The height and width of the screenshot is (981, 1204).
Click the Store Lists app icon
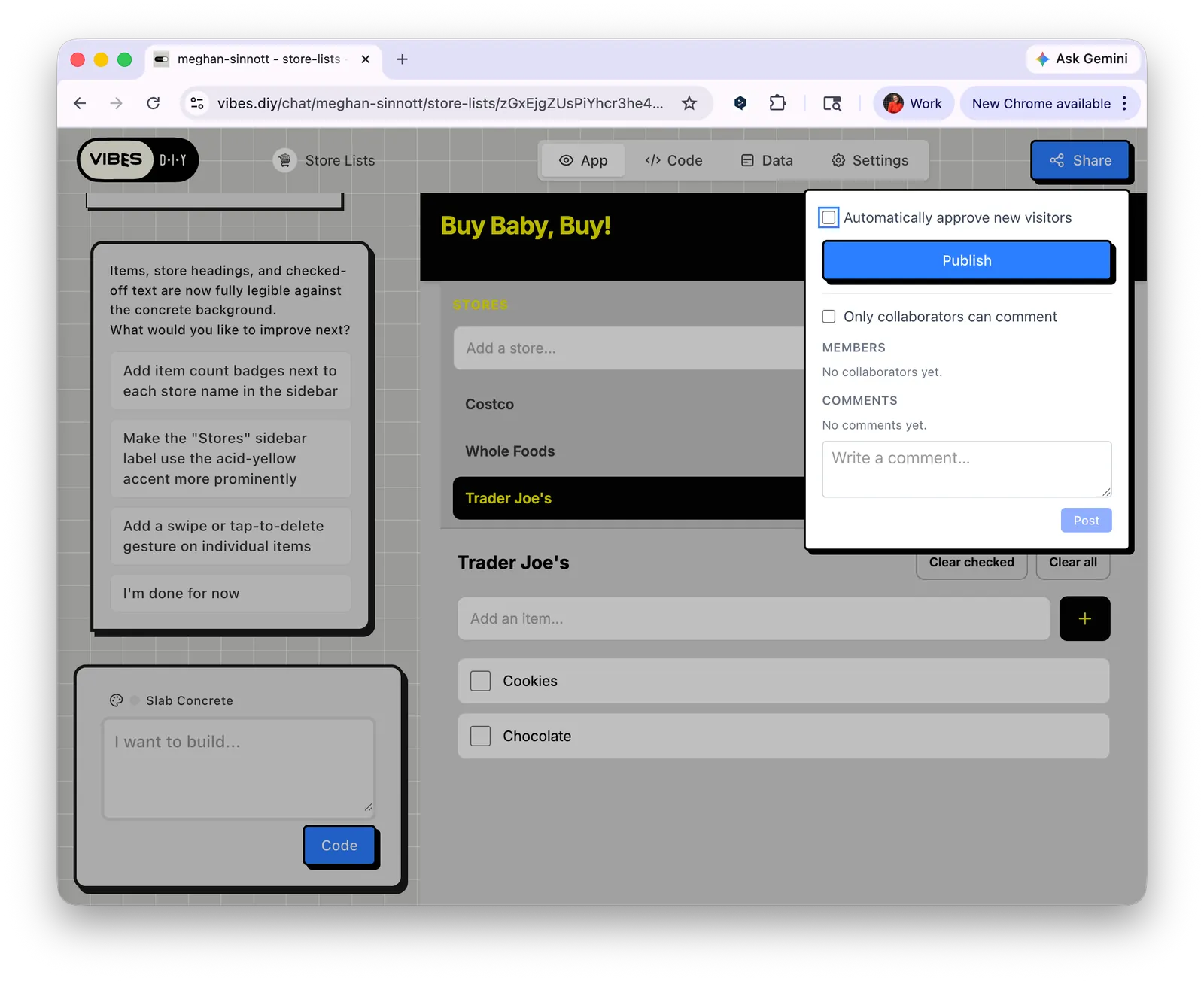pos(284,160)
